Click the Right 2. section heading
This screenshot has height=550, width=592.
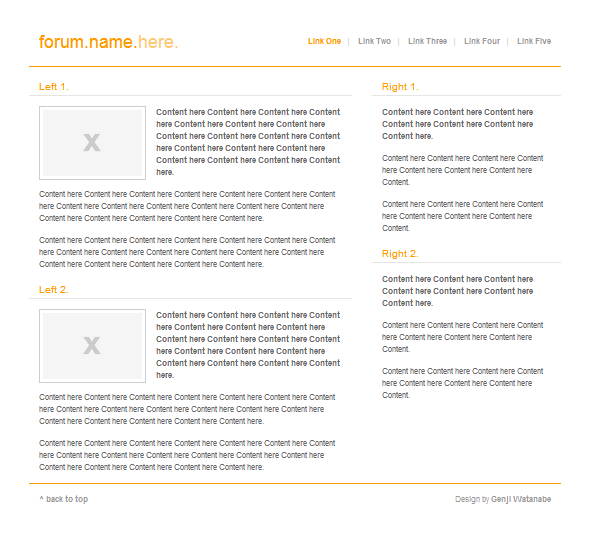pyautogui.click(x=400, y=254)
